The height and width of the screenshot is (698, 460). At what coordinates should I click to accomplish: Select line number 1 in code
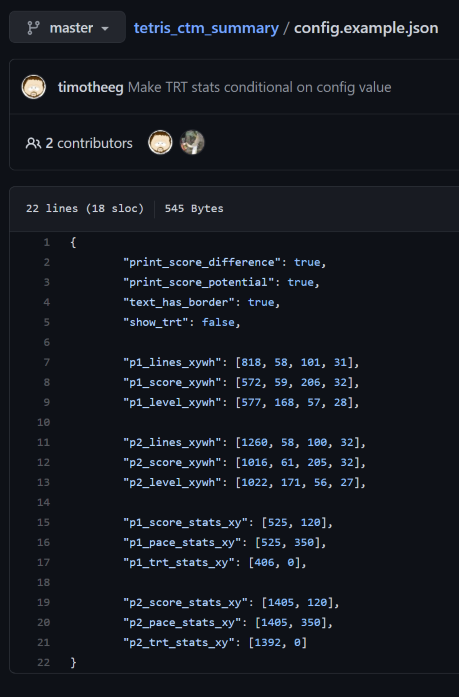pyautogui.click(x=47, y=242)
